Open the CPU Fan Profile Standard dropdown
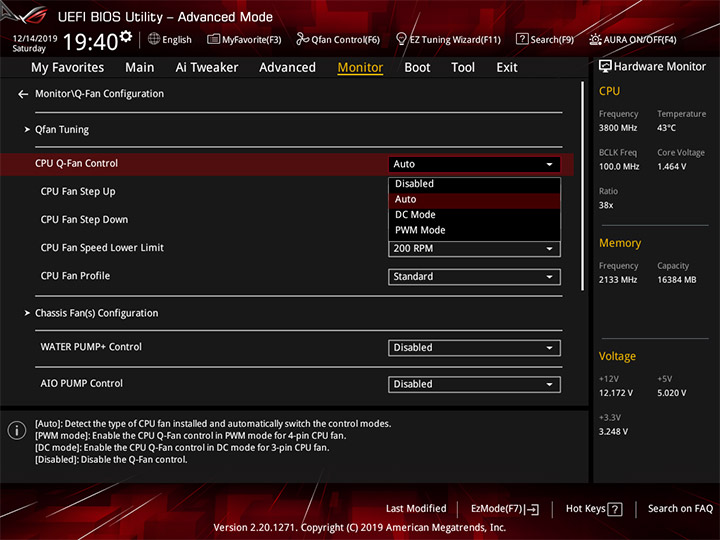Viewport: 720px width, 540px height. point(474,277)
